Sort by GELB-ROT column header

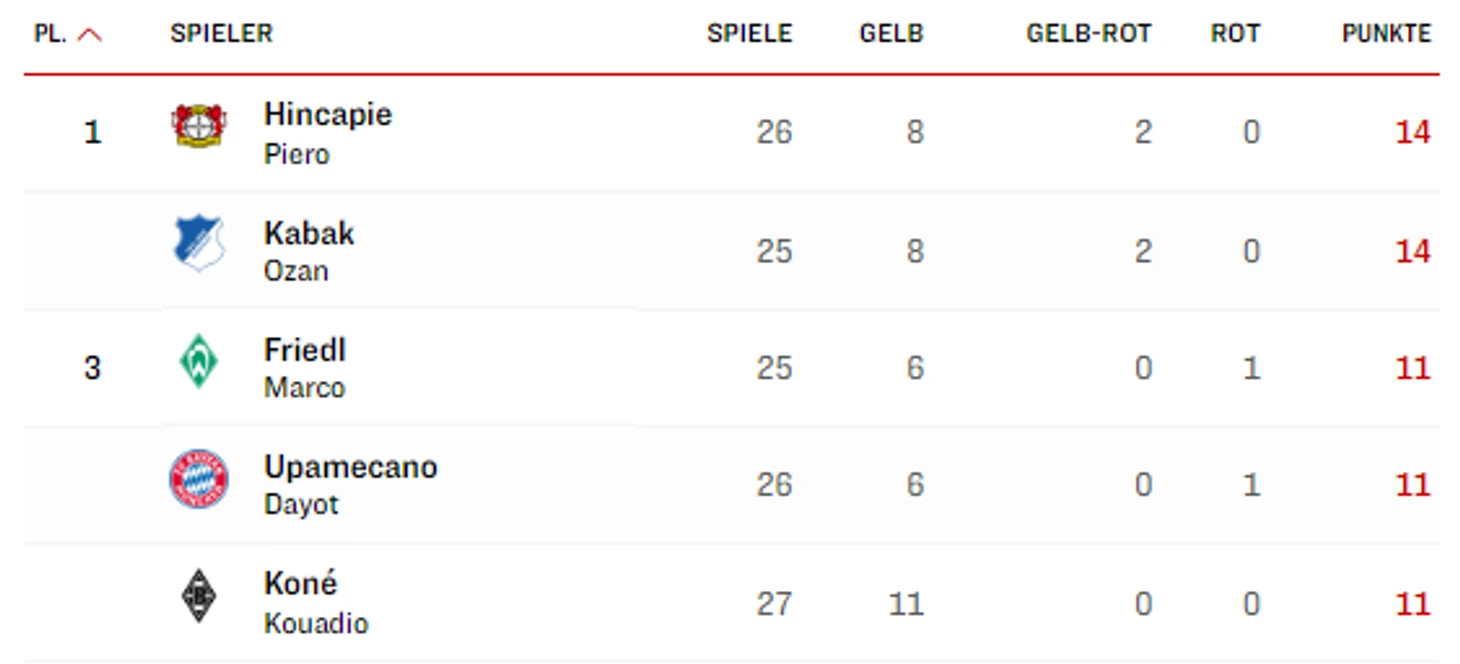pyautogui.click(x=1089, y=33)
